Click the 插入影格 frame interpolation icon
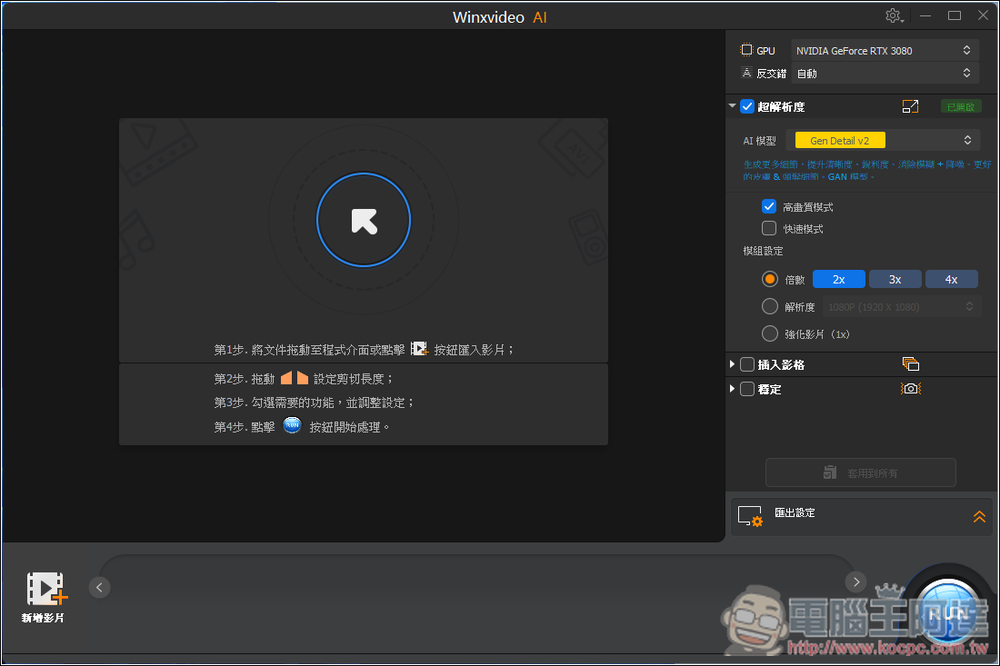Screen dimensions: 1000x666 911,364
